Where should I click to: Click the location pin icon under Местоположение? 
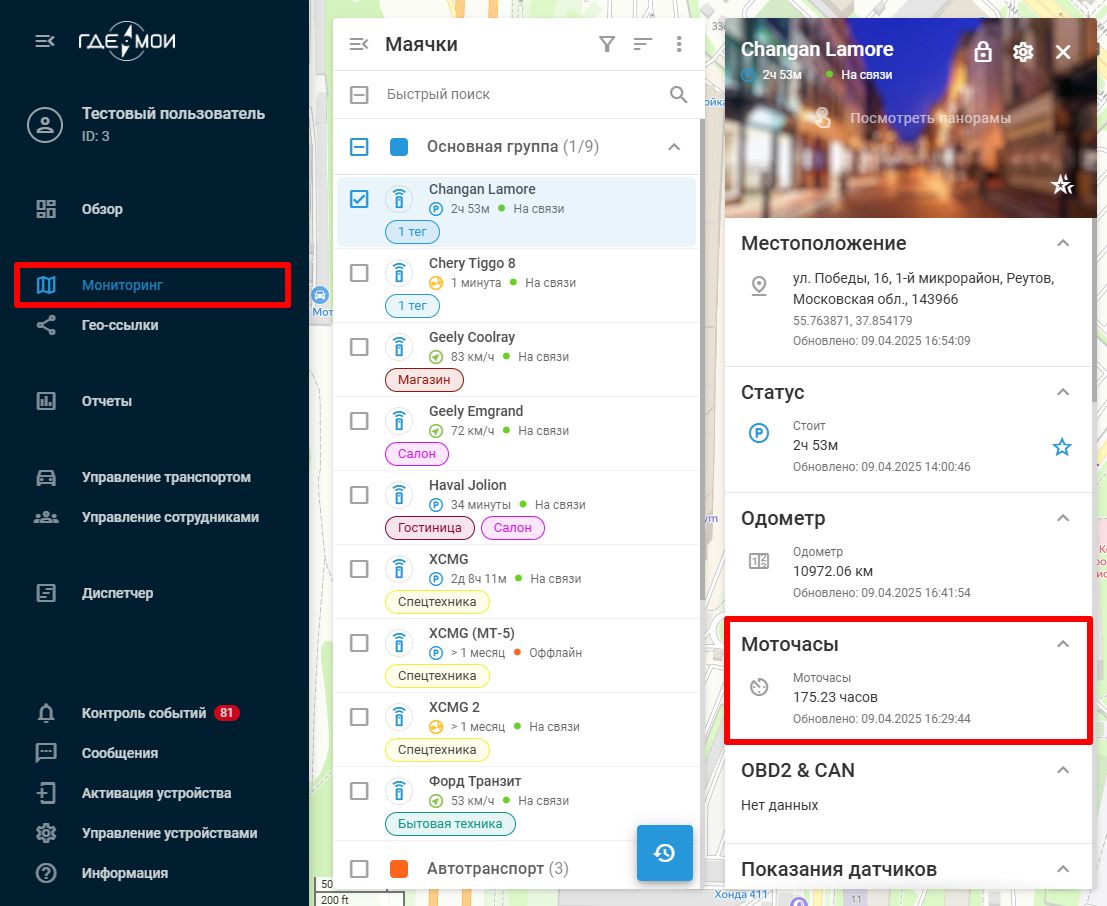[x=757, y=285]
